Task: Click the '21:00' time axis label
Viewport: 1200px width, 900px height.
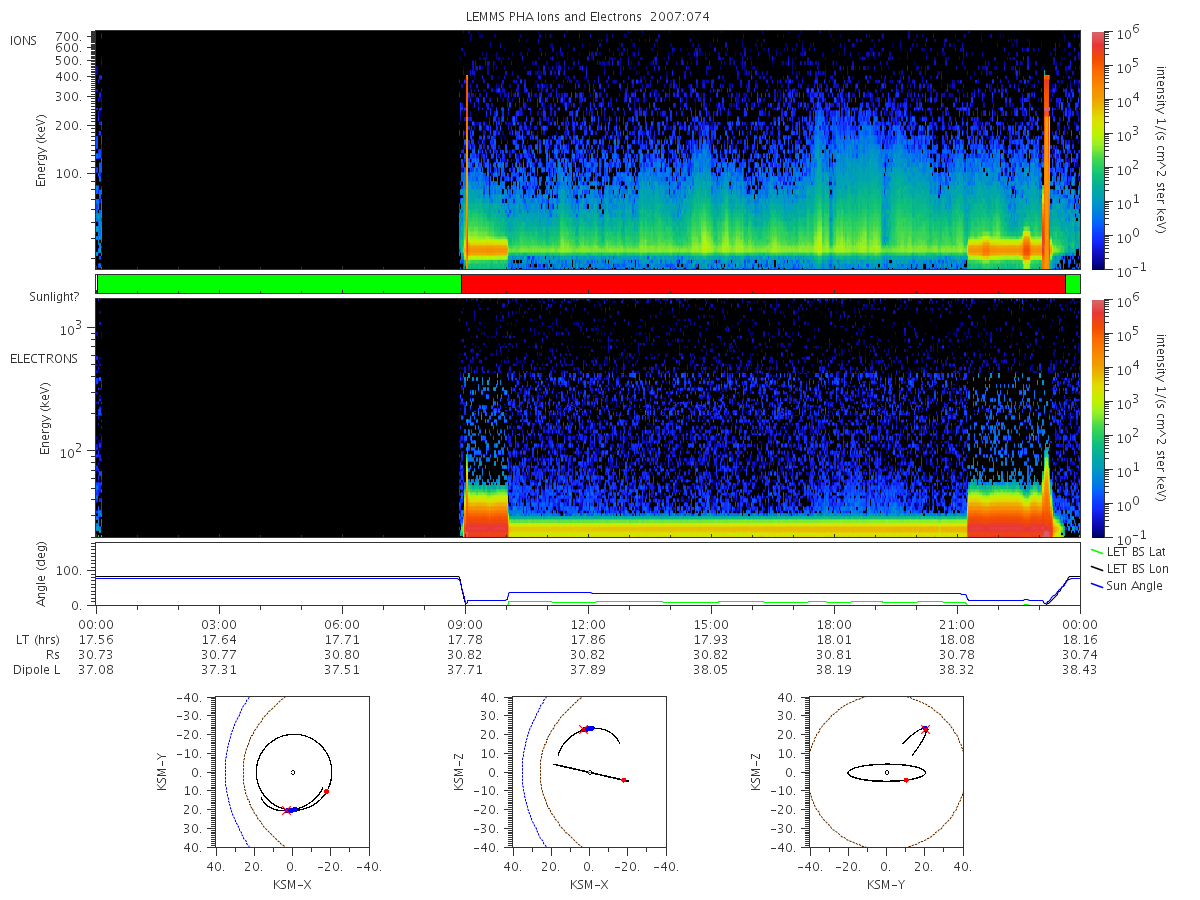Action: (957, 623)
